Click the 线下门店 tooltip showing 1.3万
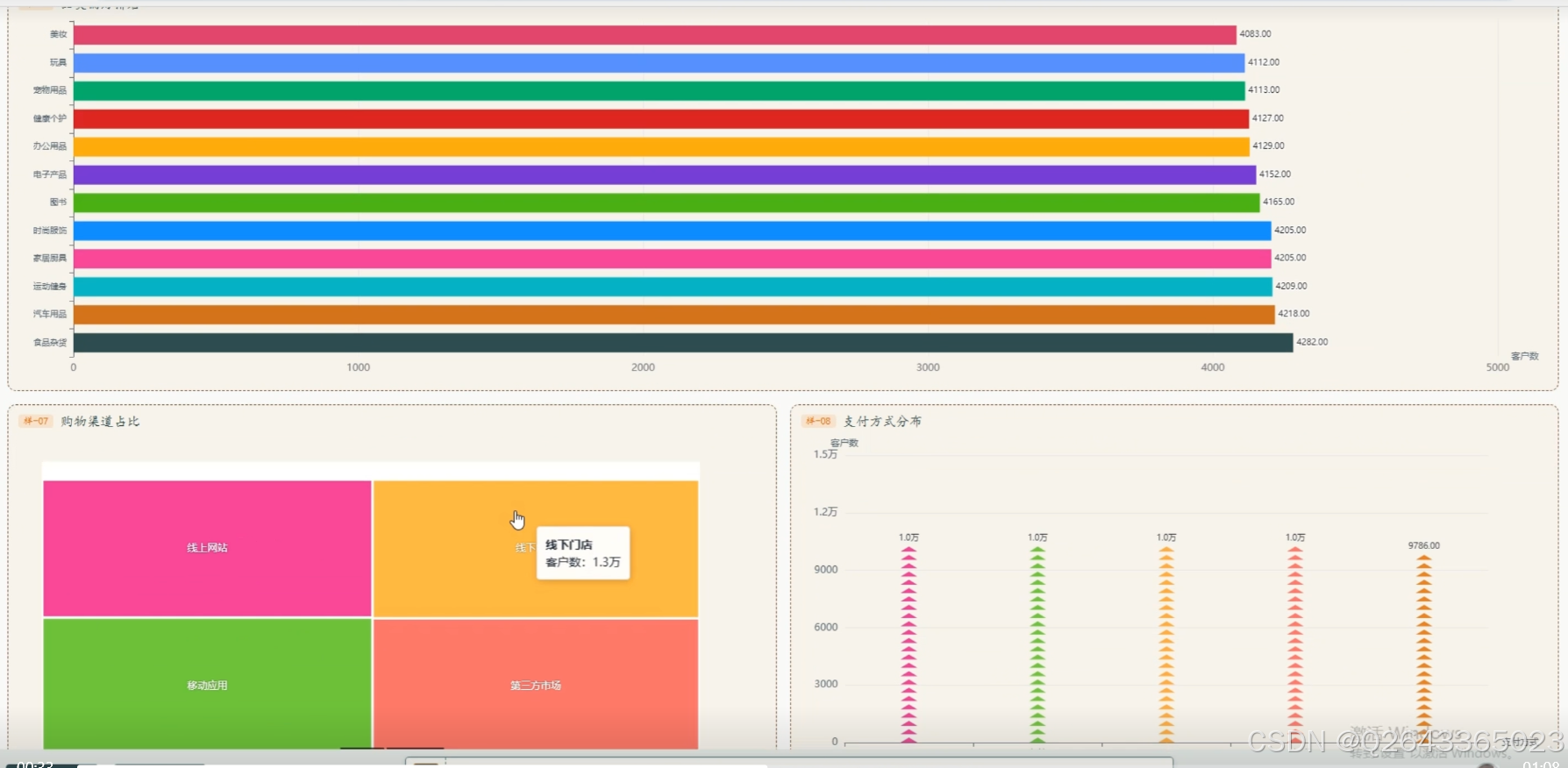The width and height of the screenshot is (1568, 768). [x=583, y=553]
